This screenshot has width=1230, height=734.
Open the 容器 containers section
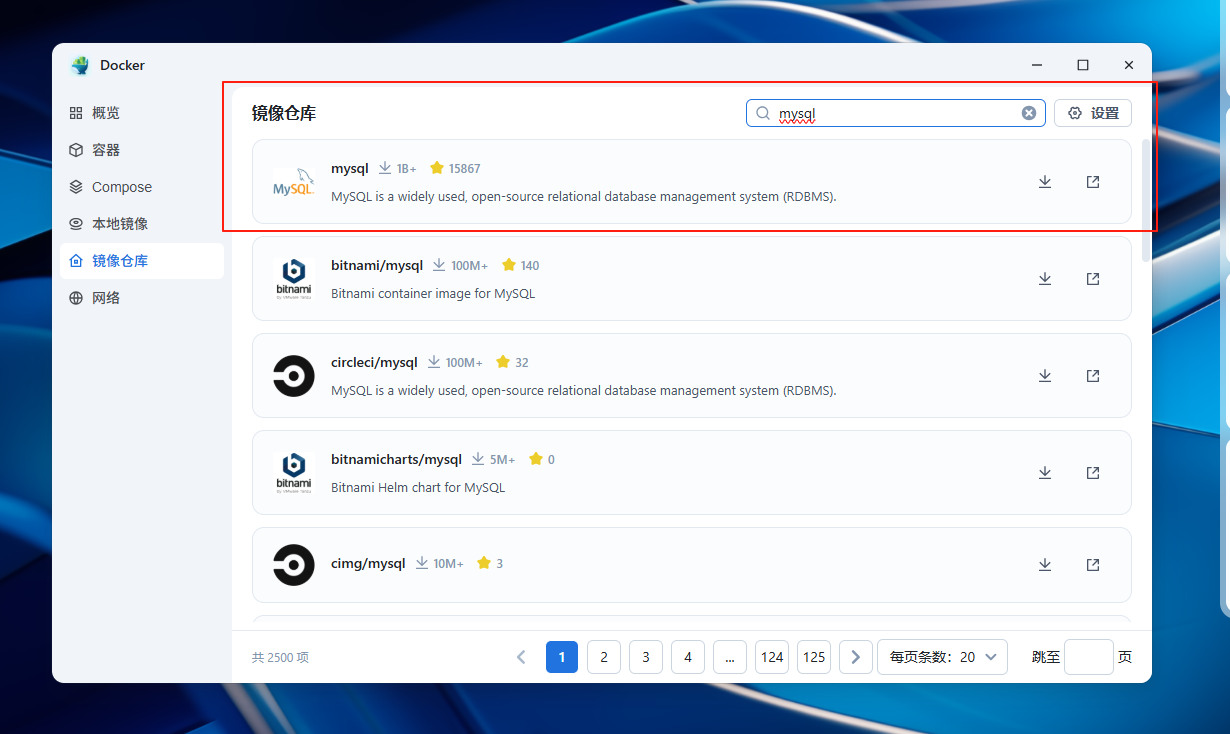[x=142, y=150]
